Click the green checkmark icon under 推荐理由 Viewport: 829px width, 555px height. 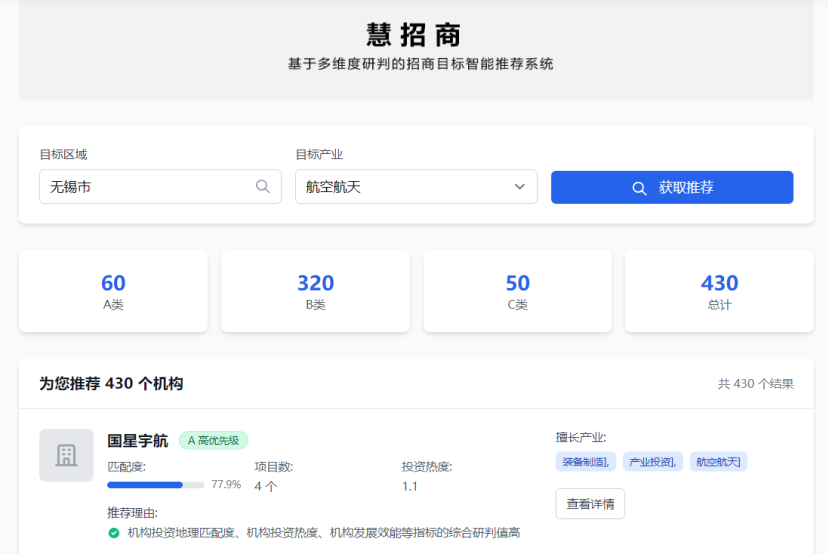click(114, 533)
